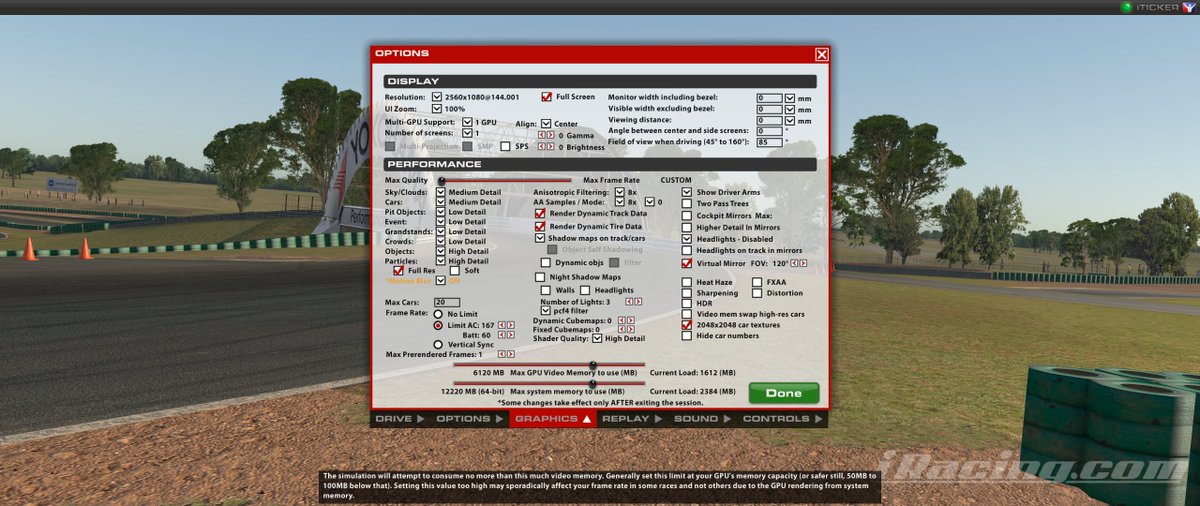Switch to the Drive tab
Viewport: 1200px width, 506px height.
click(x=399, y=419)
